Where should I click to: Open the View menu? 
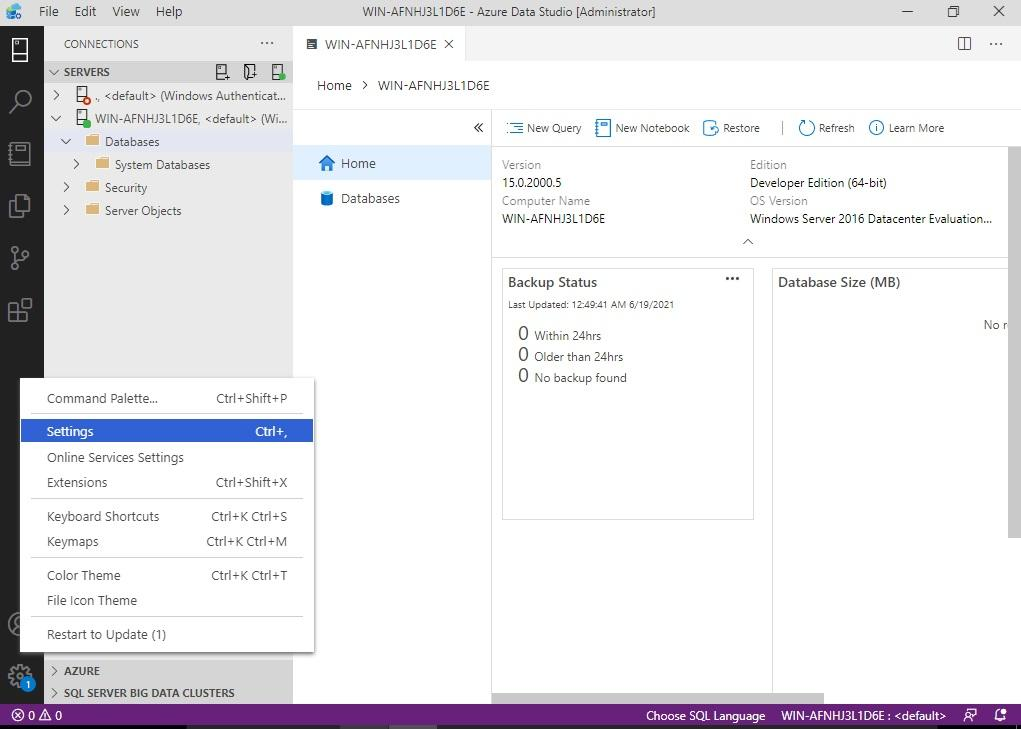click(126, 12)
